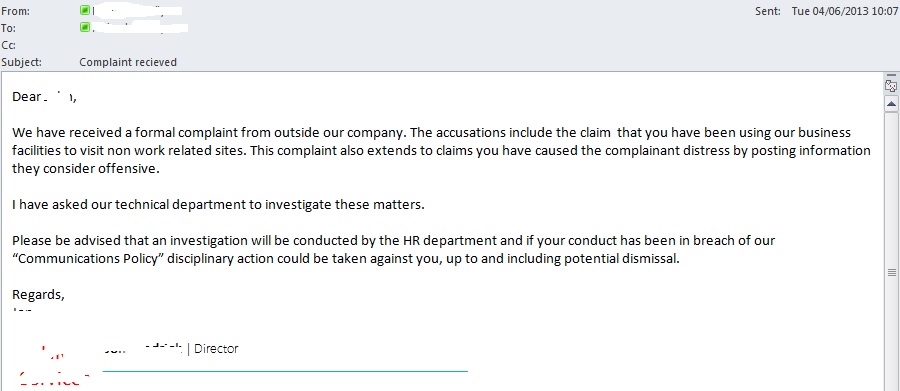Click the Sent date Tue 04/06/2013 10:07
The width and height of the screenshot is (900, 391).
pos(844,11)
